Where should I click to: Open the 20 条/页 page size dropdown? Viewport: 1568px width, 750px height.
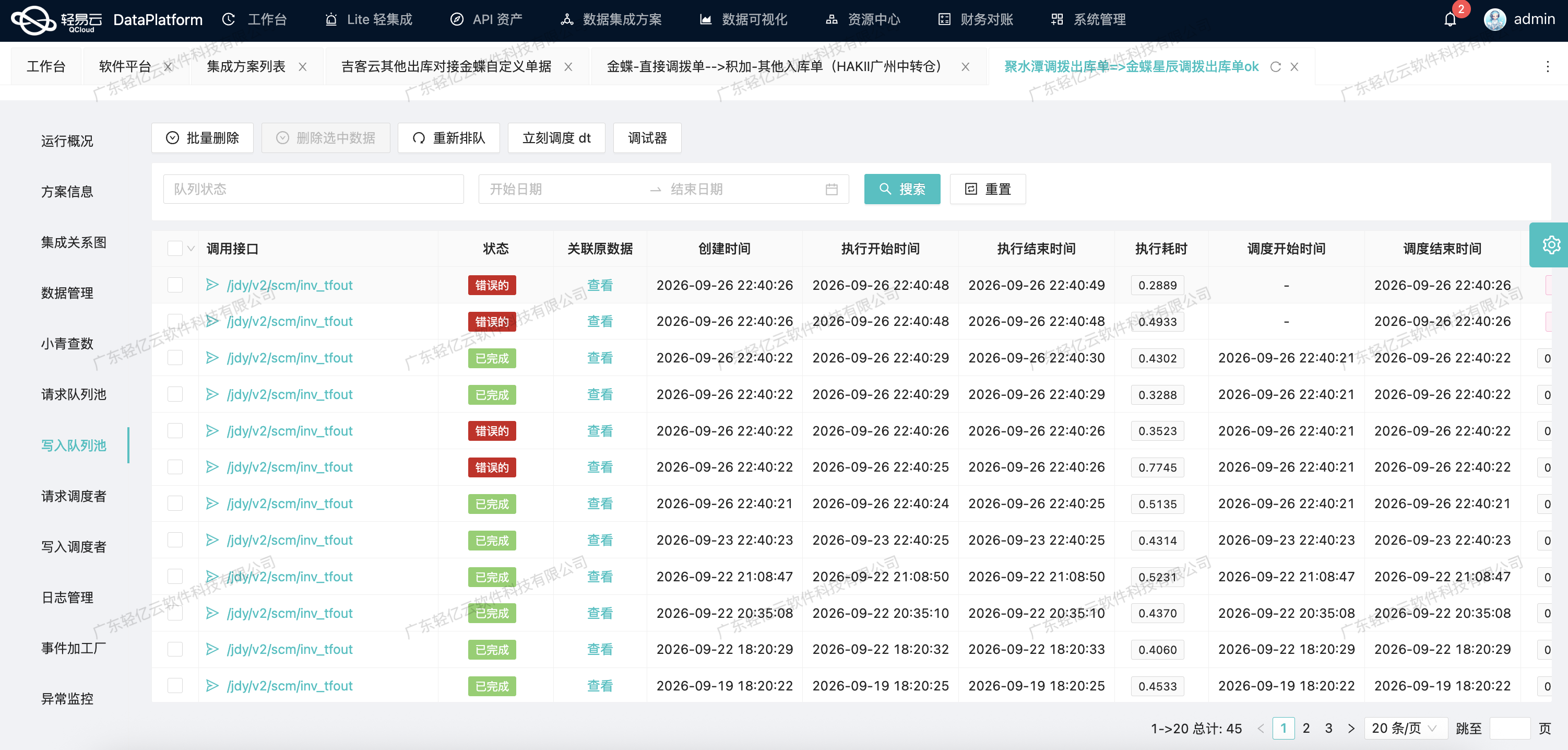pyautogui.click(x=1406, y=728)
